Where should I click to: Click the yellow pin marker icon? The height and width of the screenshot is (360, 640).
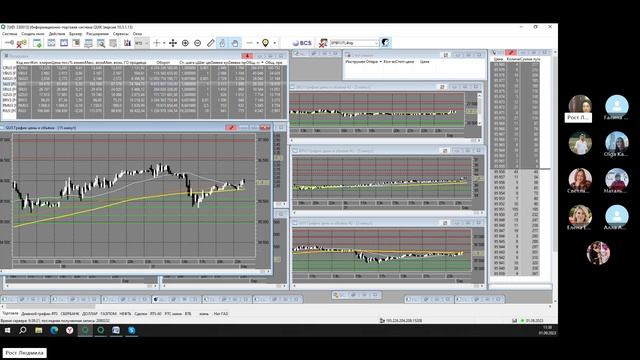266,43
